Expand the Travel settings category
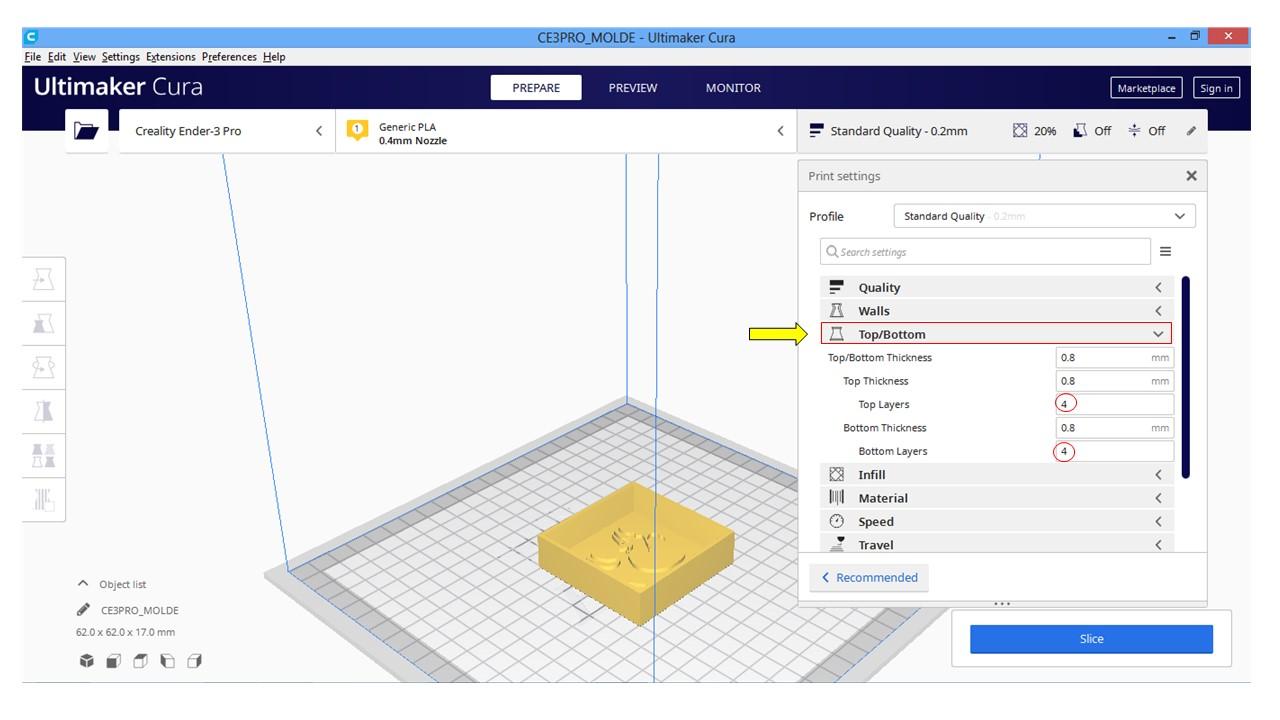 (996, 545)
